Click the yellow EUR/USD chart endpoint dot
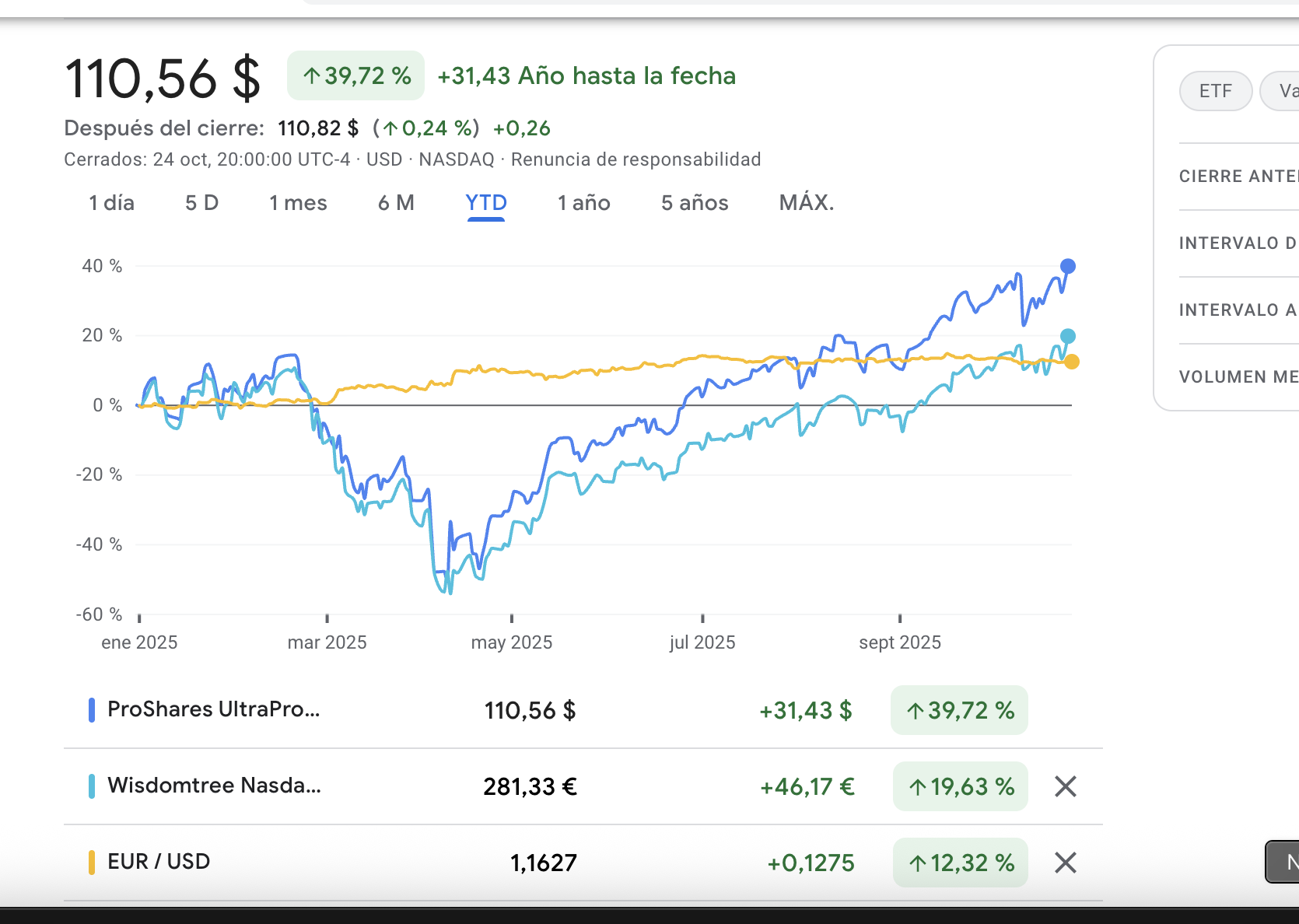This screenshot has width=1299, height=924. tap(1072, 362)
